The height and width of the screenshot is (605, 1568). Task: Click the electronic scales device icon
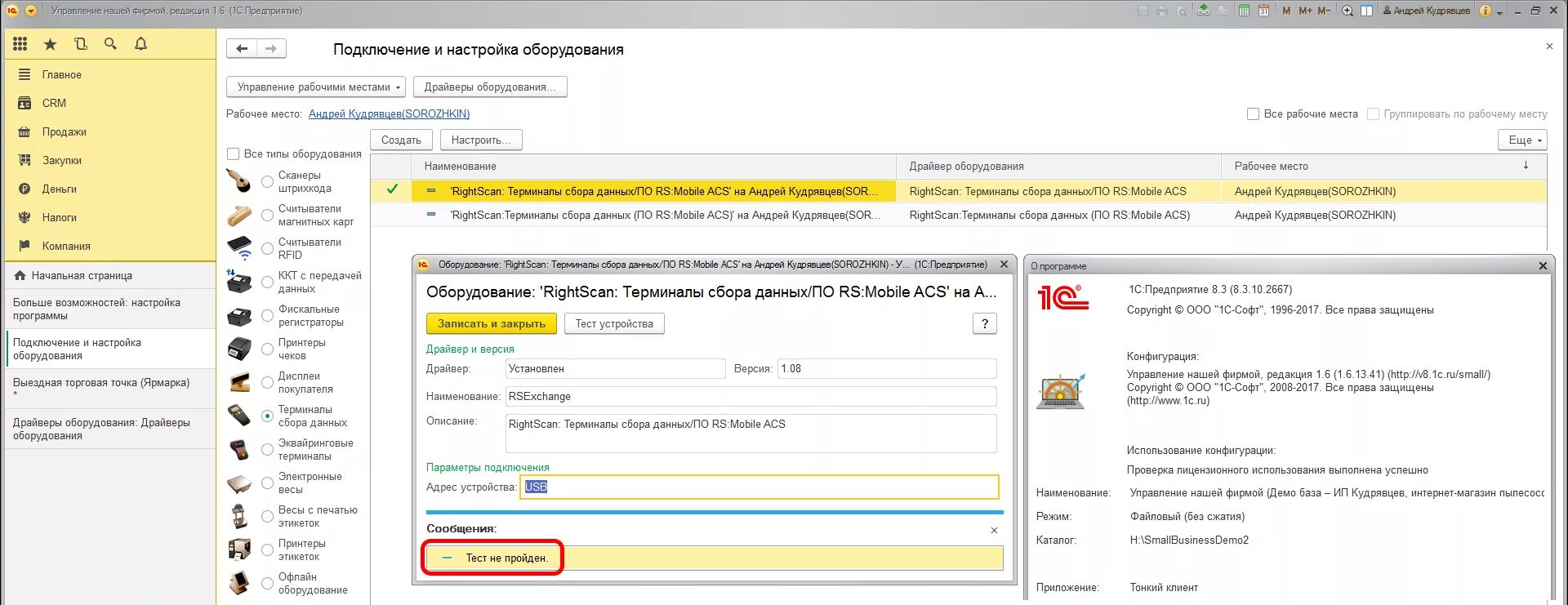point(239,483)
